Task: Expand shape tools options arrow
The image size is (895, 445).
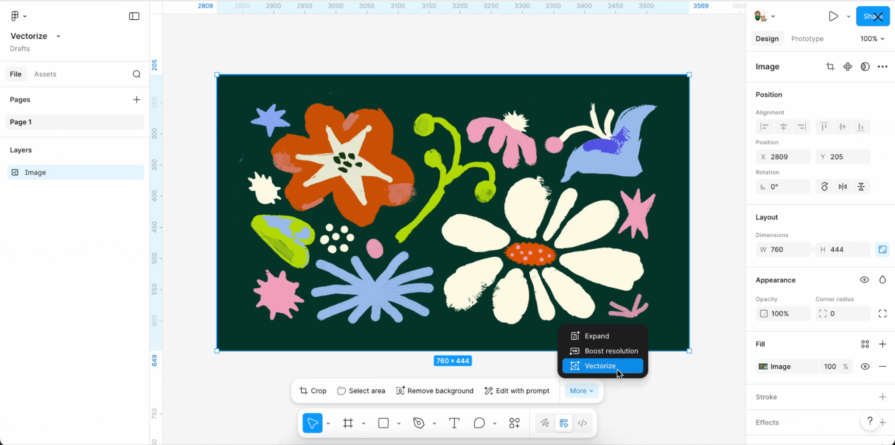Action: pos(399,423)
